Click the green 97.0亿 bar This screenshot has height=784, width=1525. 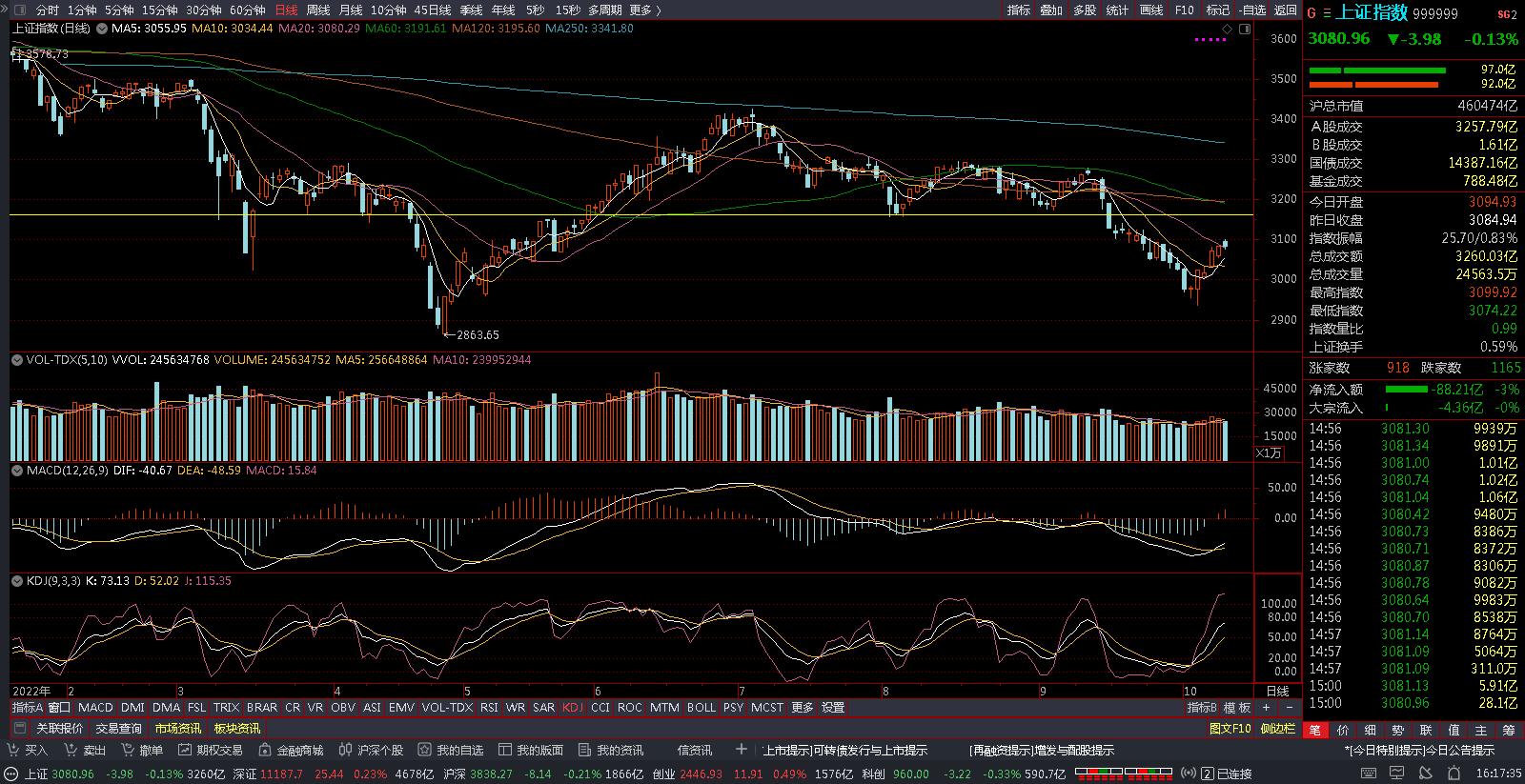1376,70
